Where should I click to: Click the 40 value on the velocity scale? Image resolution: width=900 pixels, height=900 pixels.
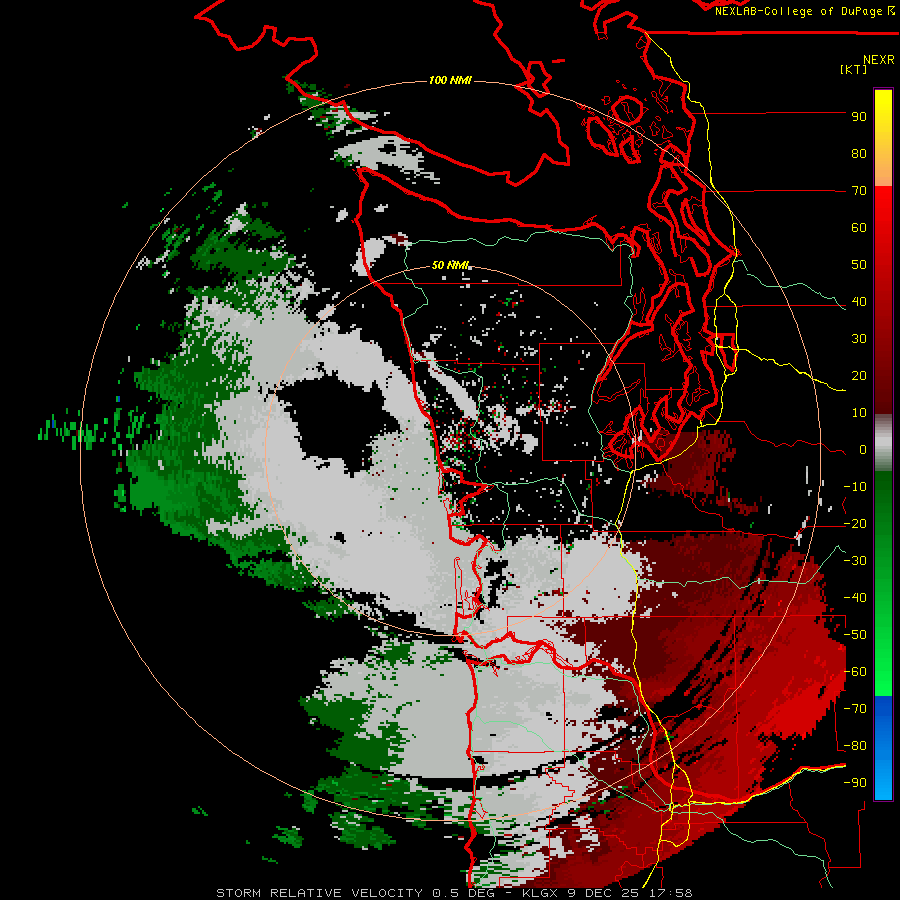[x=859, y=302]
